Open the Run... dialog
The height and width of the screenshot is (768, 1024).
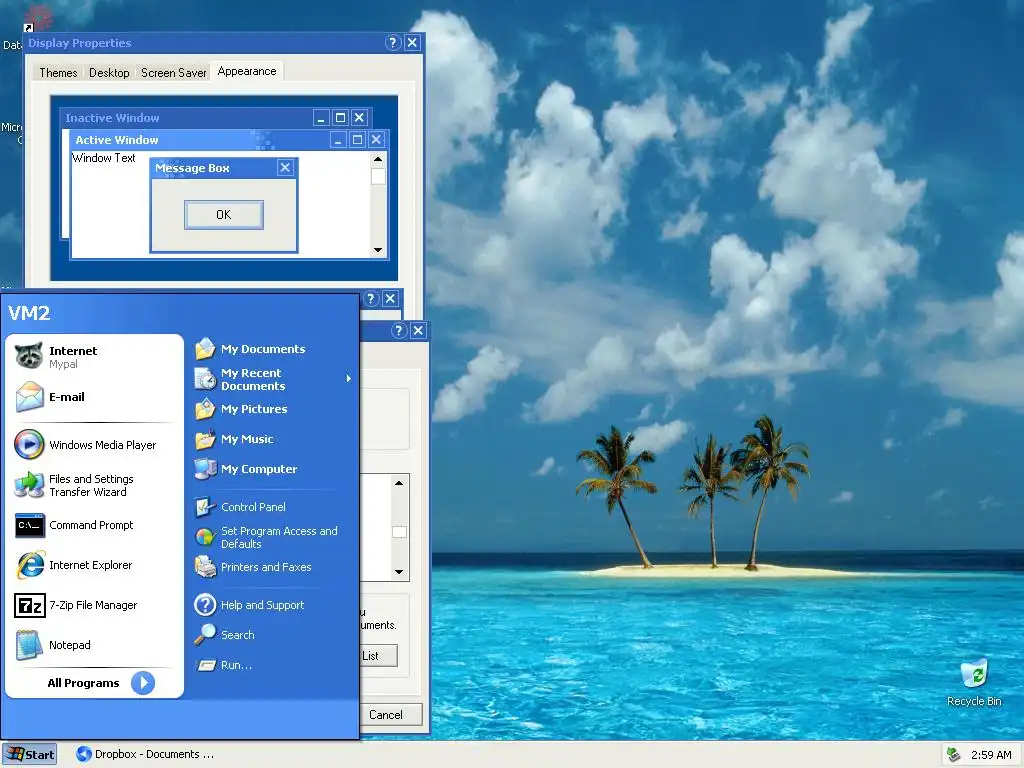pyautogui.click(x=274, y=665)
